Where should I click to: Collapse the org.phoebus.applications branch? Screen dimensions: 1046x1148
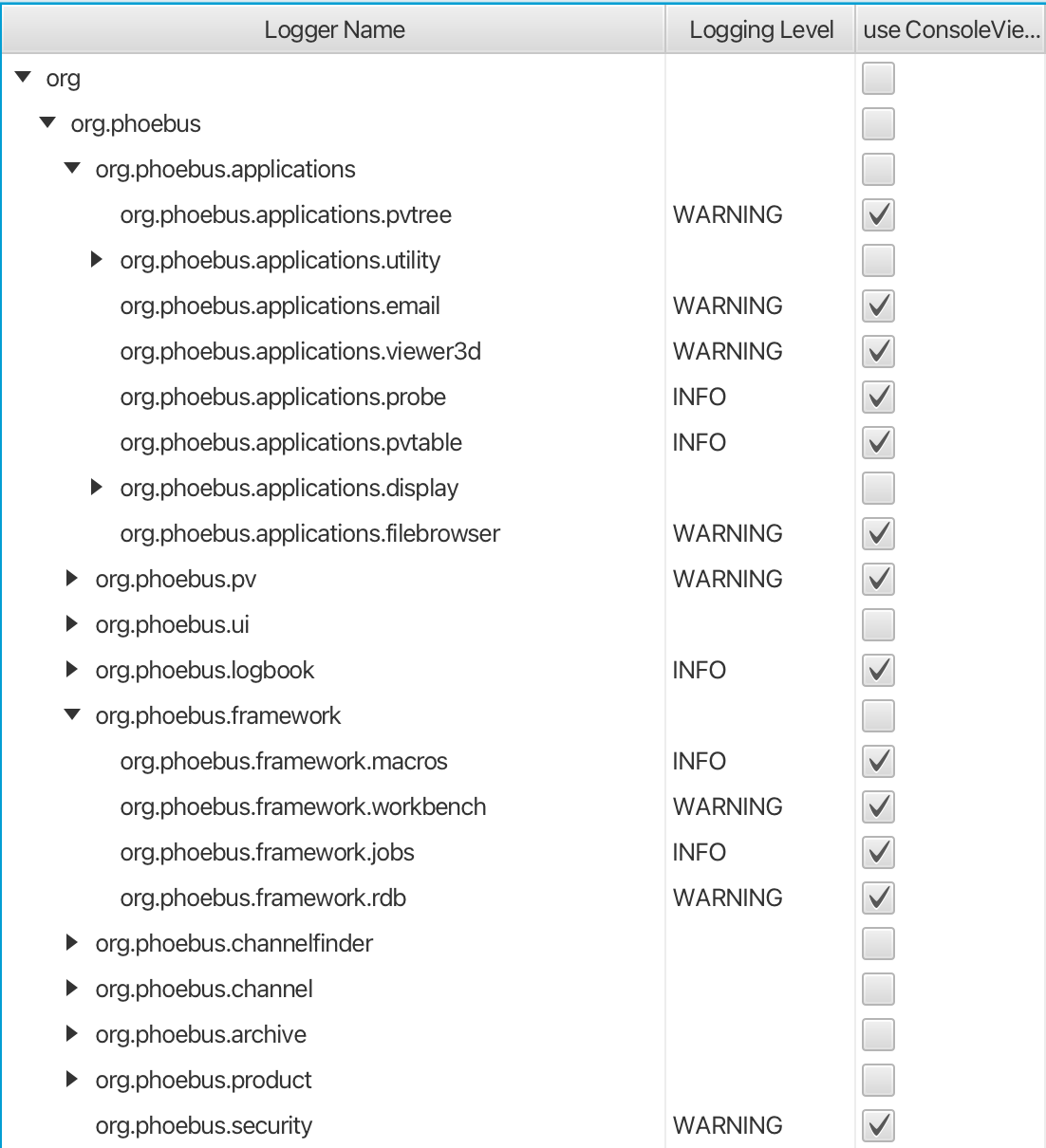point(70,169)
